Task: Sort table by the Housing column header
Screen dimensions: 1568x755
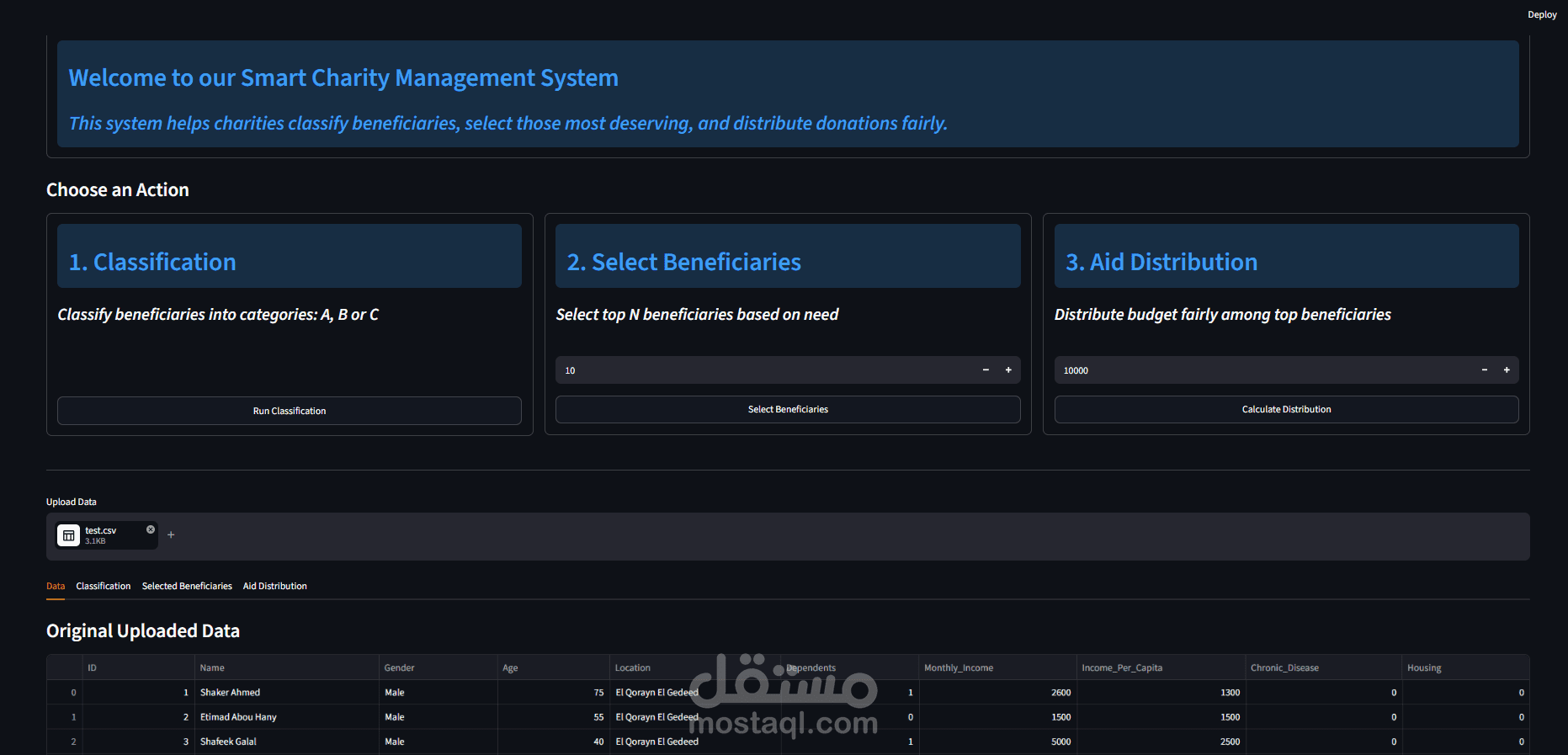Action: 1465,667
